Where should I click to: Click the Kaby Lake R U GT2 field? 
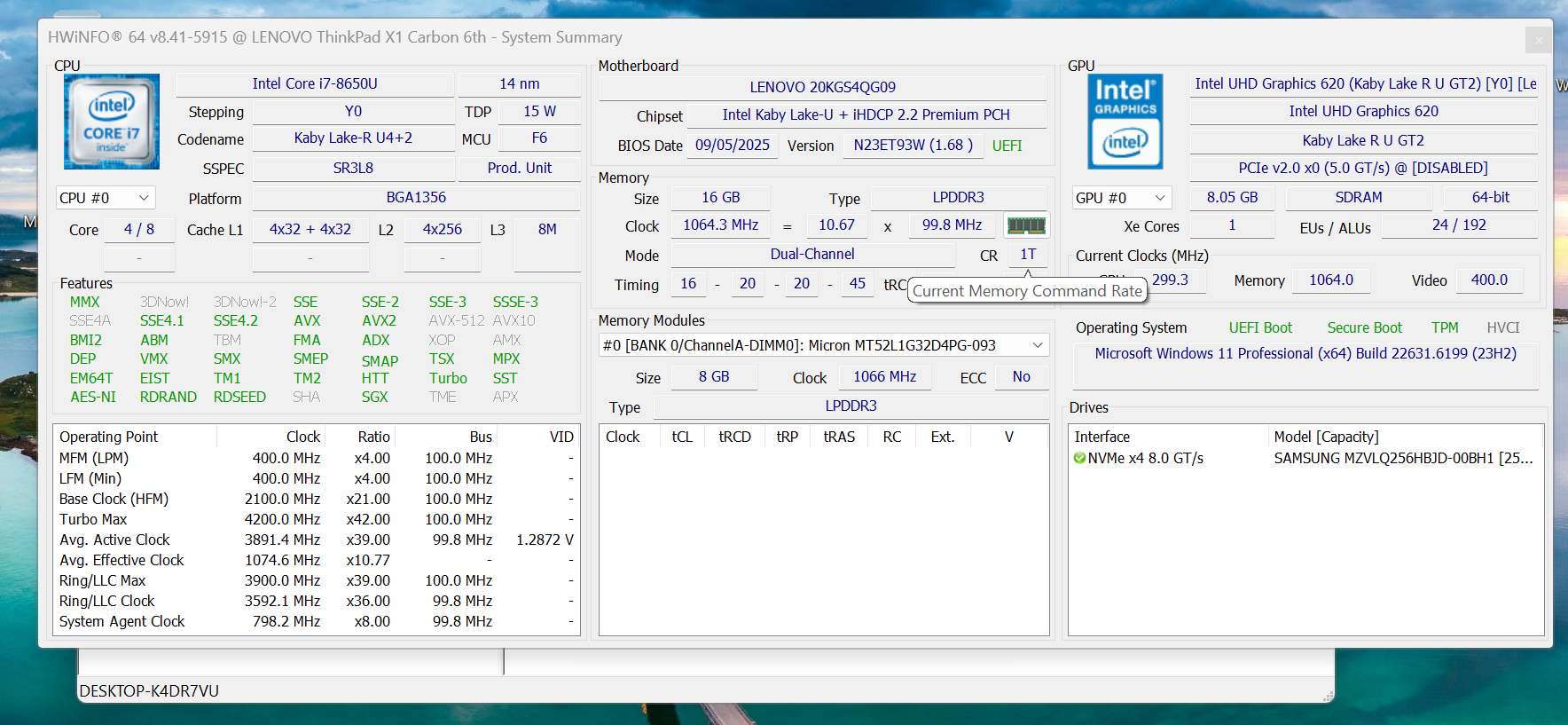(x=1364, y=140)
